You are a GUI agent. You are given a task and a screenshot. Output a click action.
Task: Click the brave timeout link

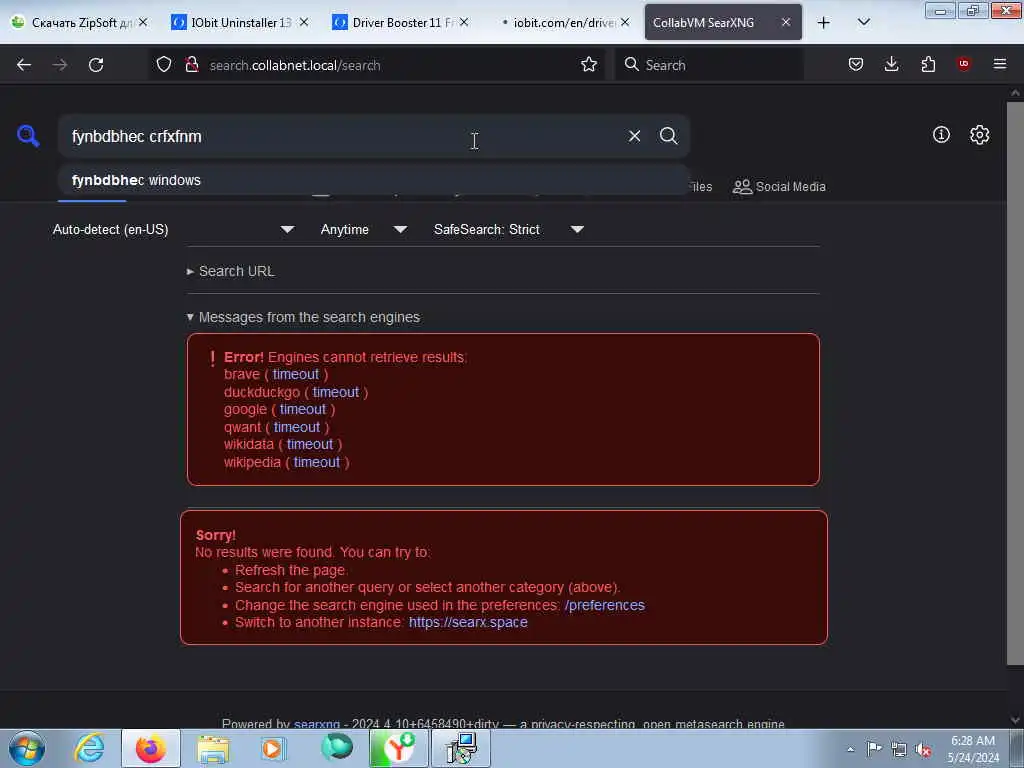pos(296,374)
